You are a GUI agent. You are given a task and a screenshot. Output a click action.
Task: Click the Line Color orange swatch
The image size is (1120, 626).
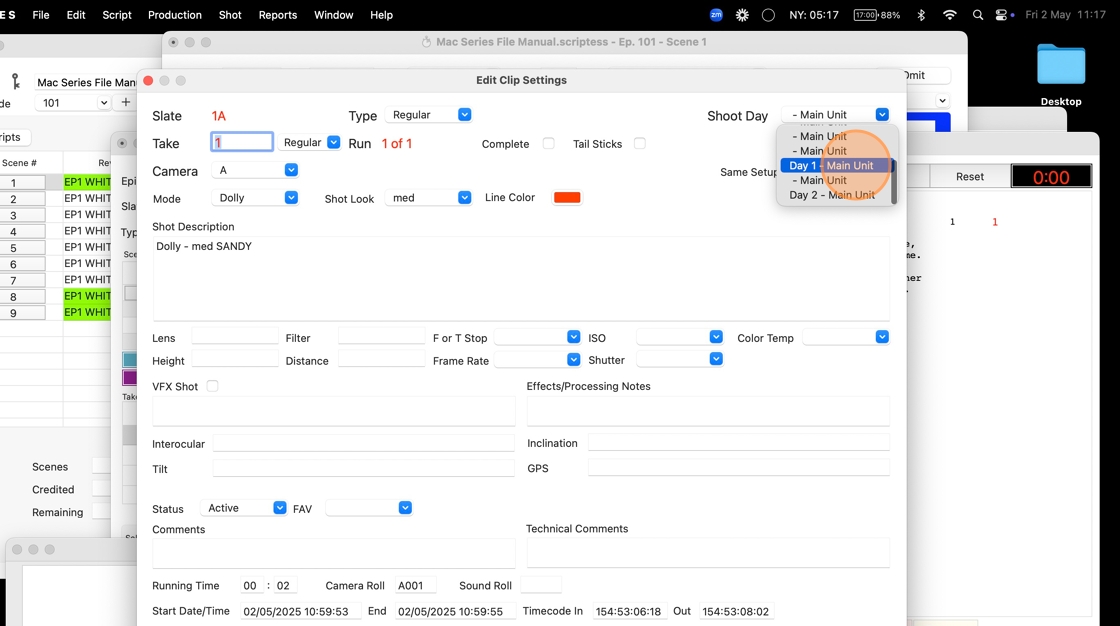pos(567,197)
